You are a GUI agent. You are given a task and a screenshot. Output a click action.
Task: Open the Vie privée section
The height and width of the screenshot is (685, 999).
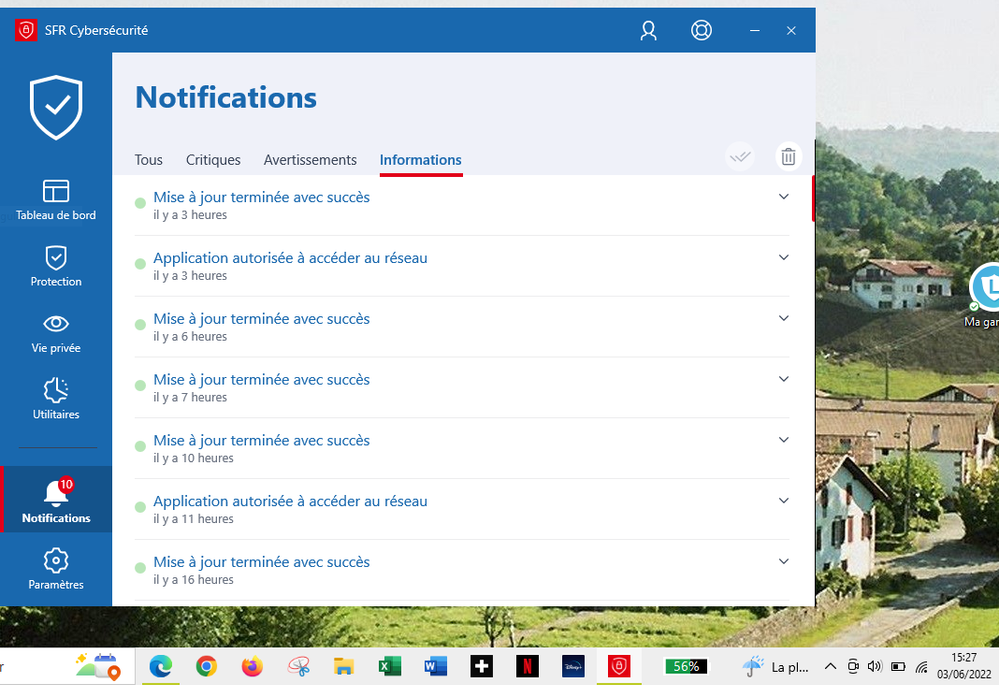pos(56,334)
